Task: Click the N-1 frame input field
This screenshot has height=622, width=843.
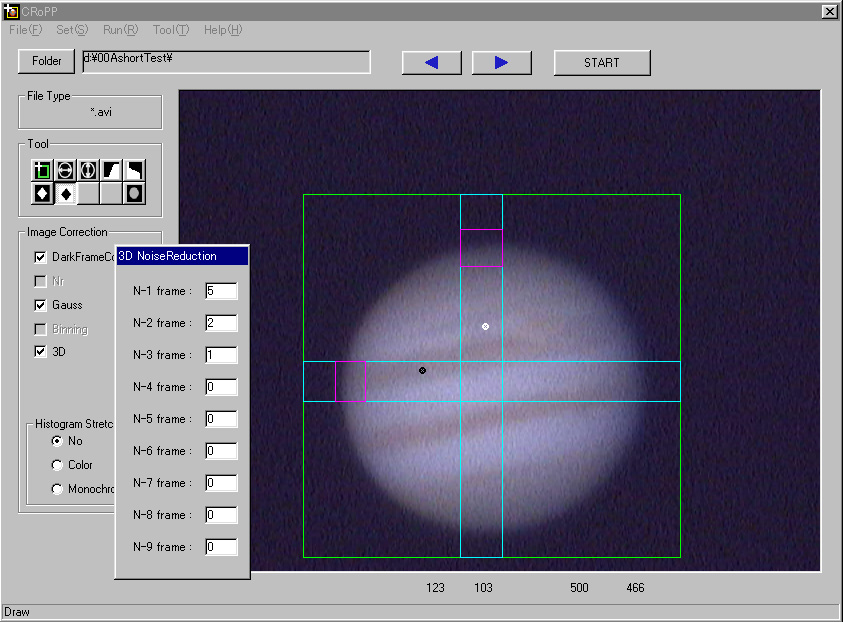Action: pos(220,291)
